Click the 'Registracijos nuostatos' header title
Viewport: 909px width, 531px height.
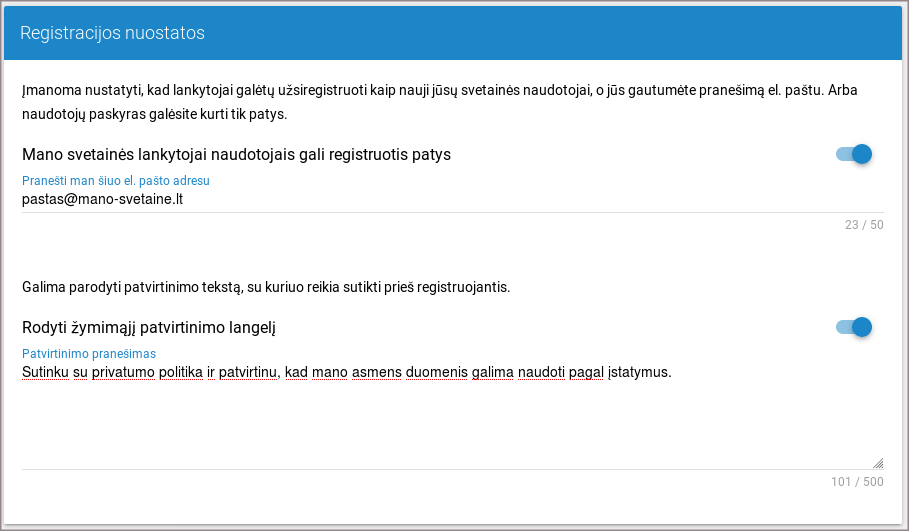112,33
